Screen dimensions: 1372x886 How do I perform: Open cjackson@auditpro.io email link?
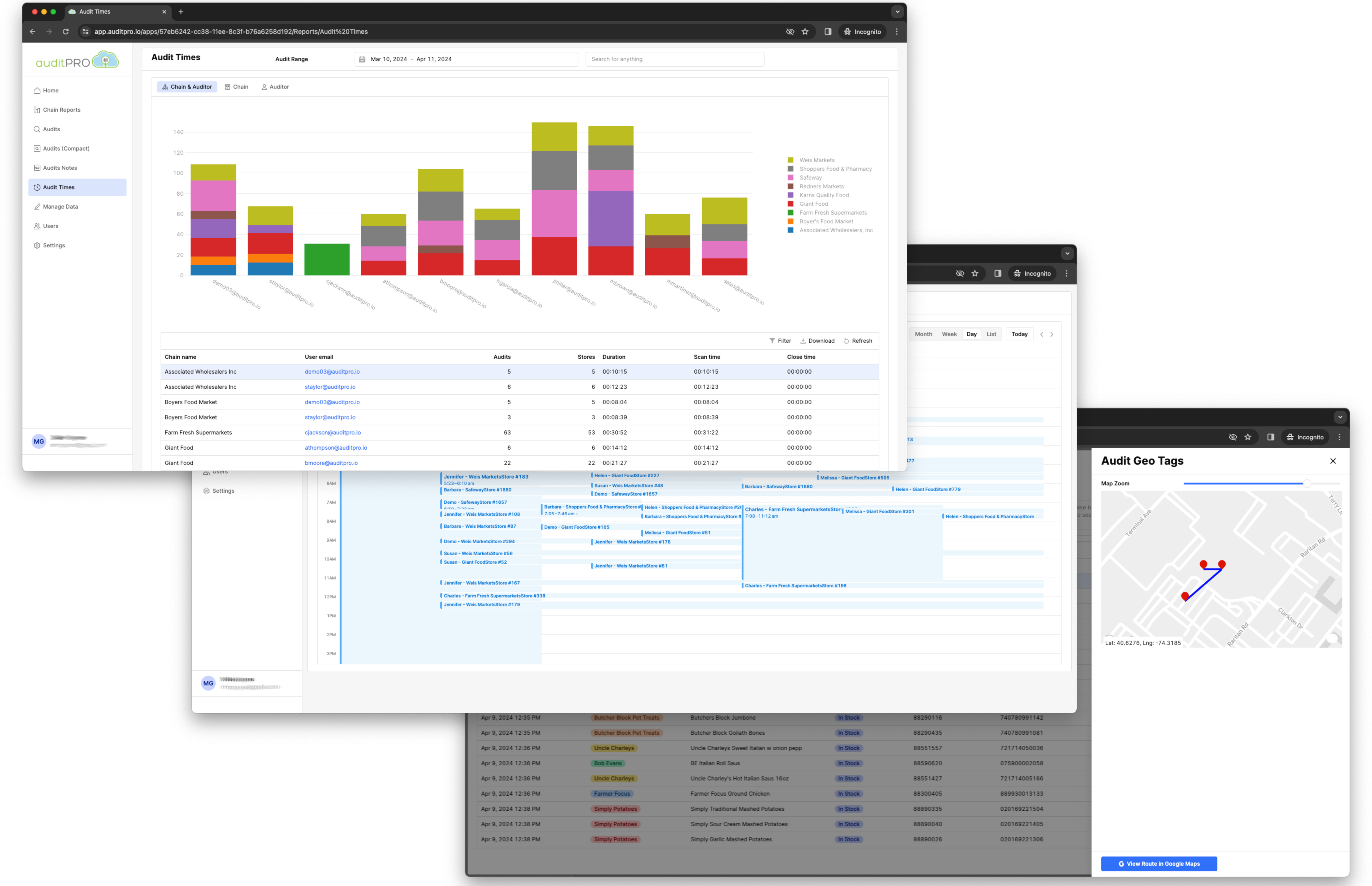(x=333, y=433)
